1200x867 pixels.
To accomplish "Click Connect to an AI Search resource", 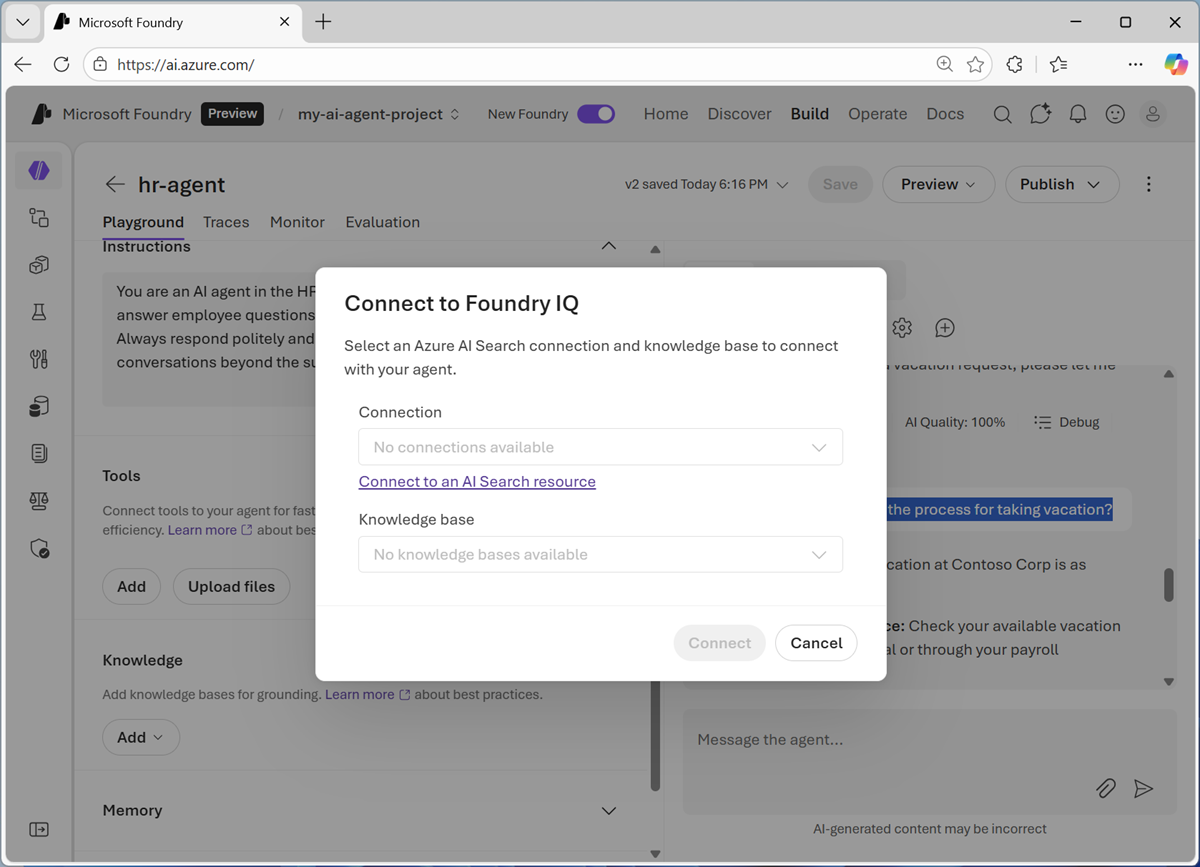I will 477,481.
